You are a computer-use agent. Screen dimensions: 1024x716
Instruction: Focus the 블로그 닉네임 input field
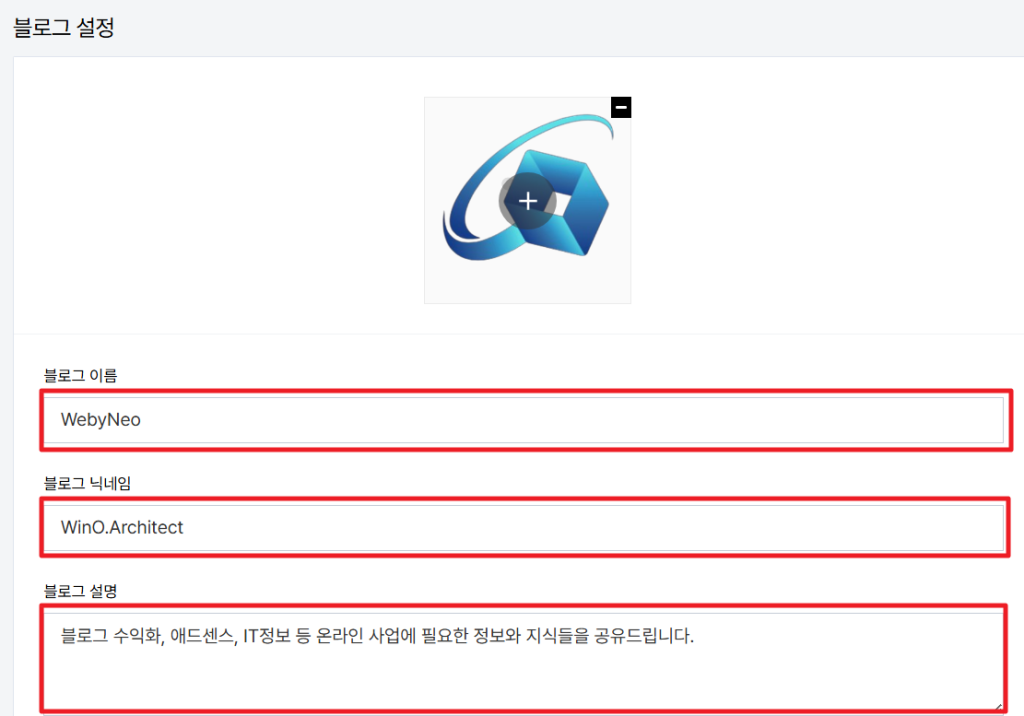(524, 527)
